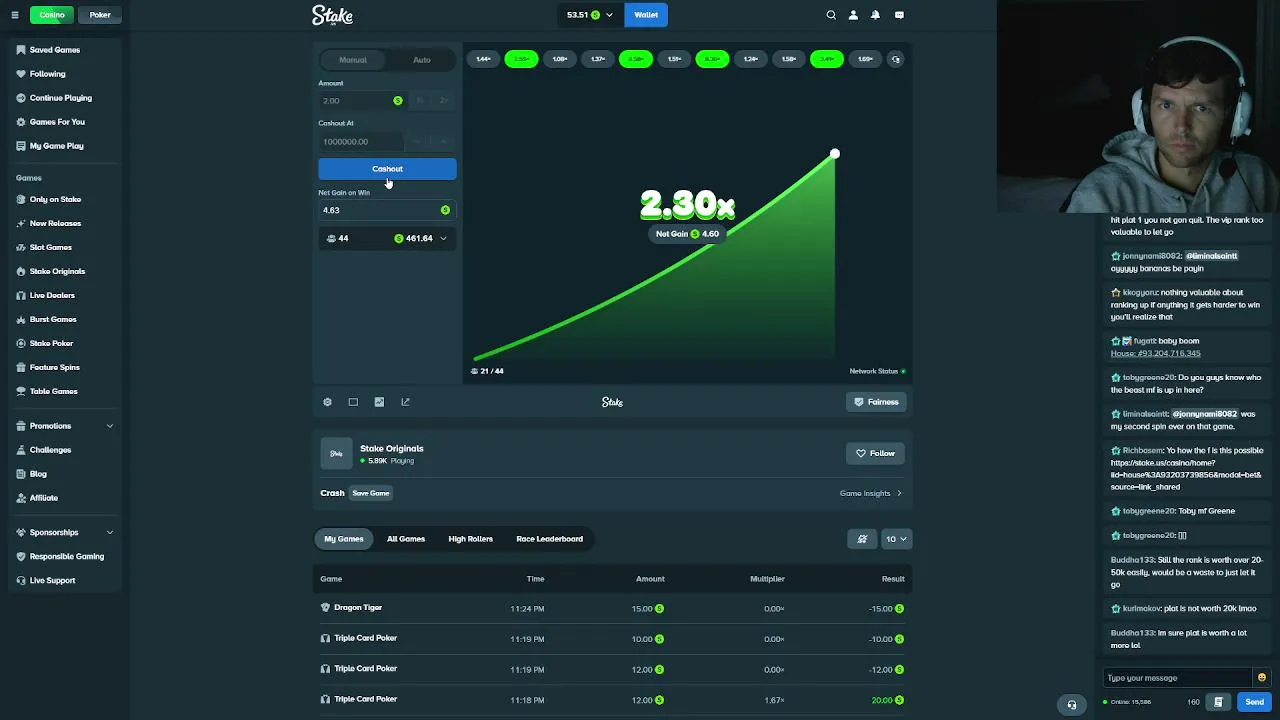The image size is (1280, 720).
Task: Toggle the ghost mode icon above bets table
Action: pyautogui.click(x=862, y=539)
